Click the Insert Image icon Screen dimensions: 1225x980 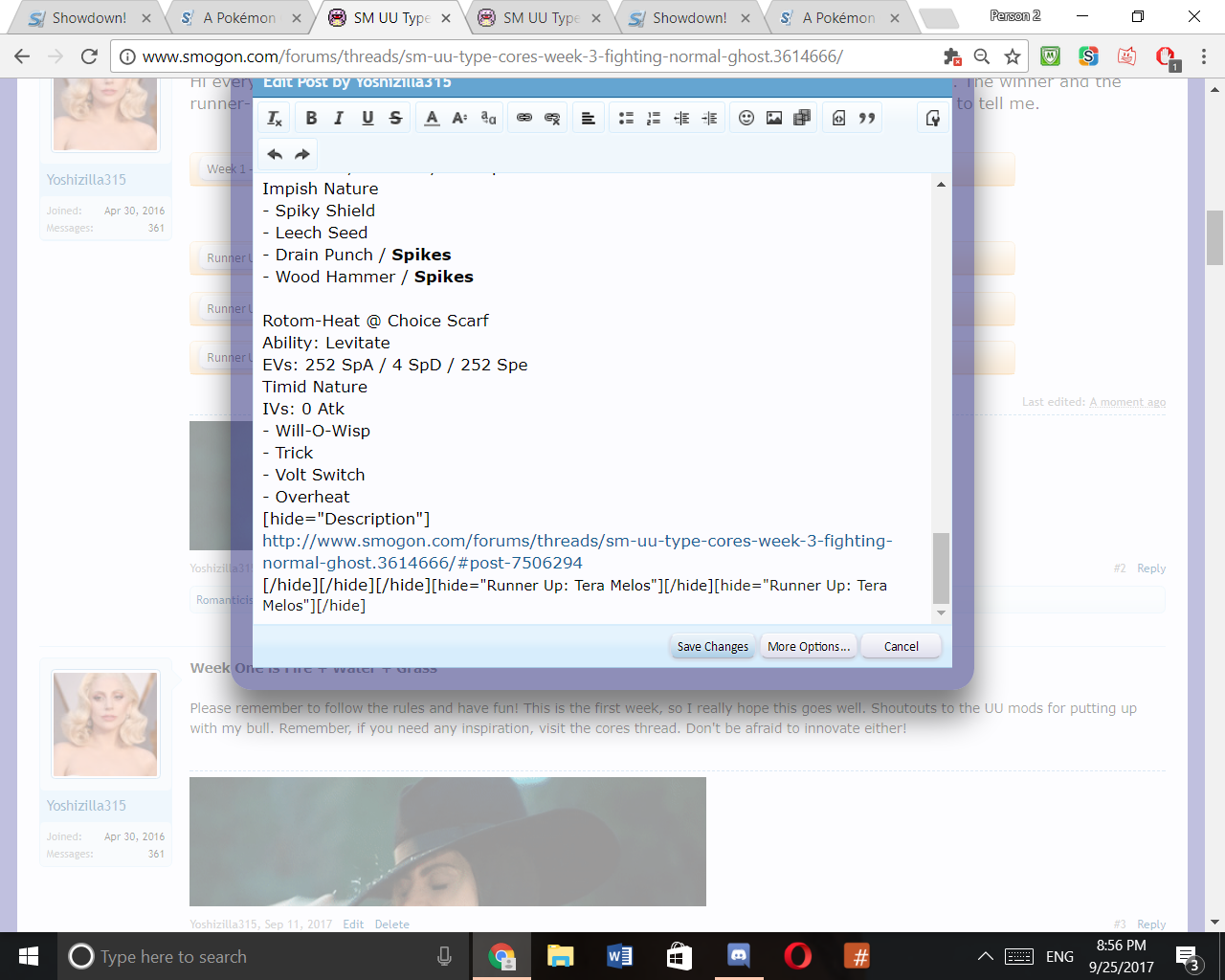coord(774,118)
